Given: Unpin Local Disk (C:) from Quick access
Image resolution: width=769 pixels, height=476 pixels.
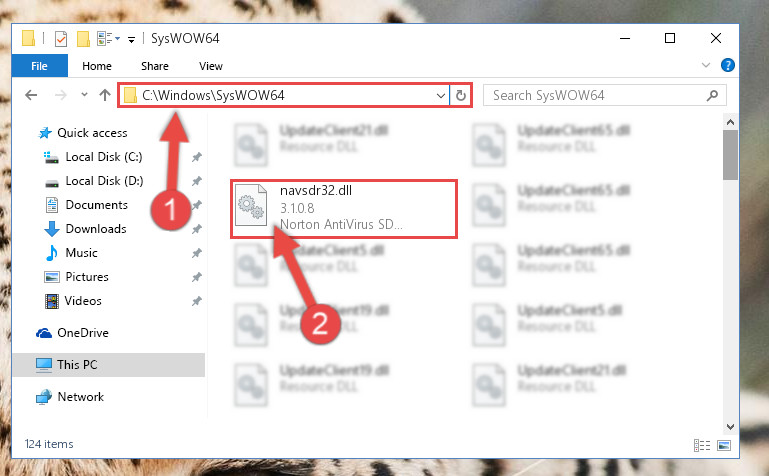Looking at the screenshot, I should [197, 157].
